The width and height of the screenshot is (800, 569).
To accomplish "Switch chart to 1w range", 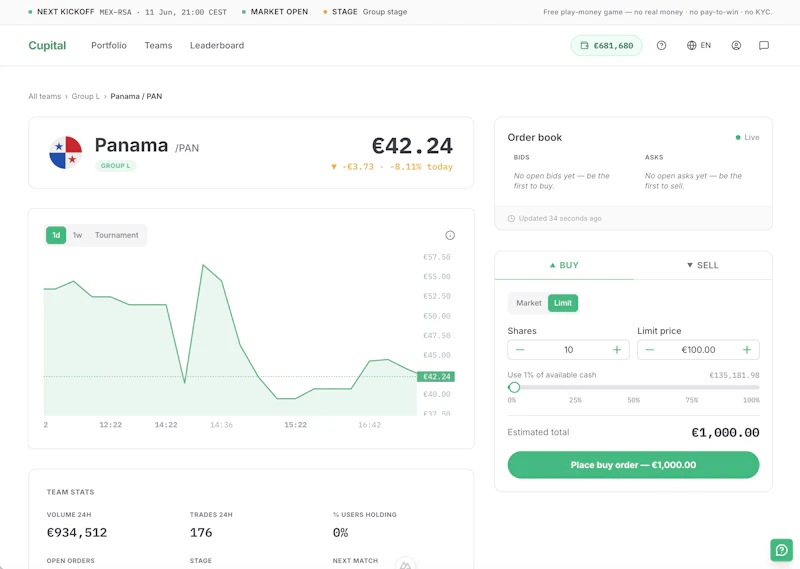I will [x=77, y=235].
